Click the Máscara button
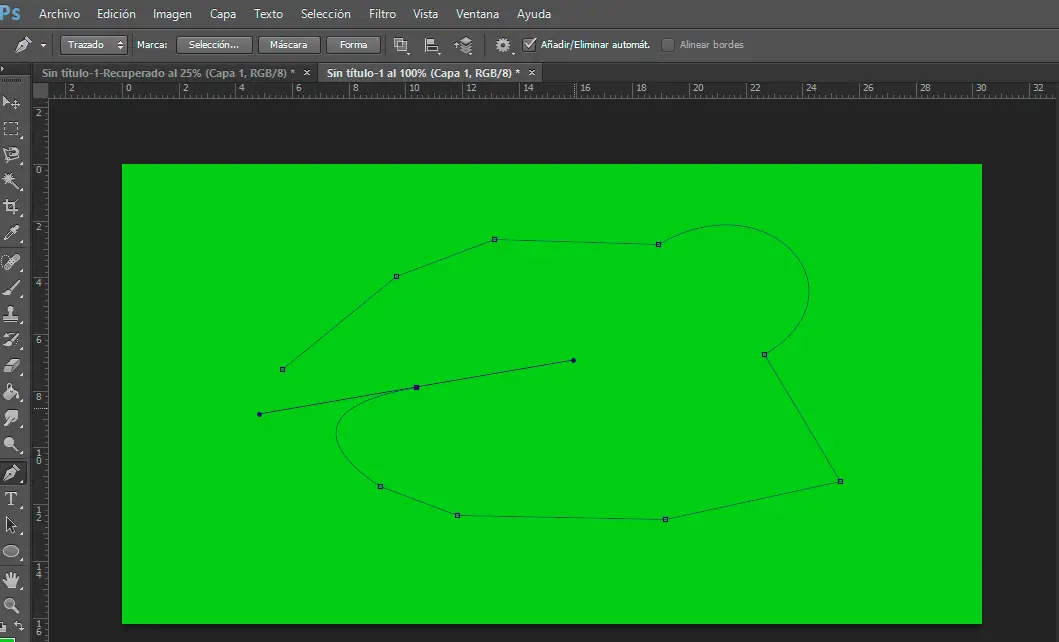Screen dimensions: 1059x642 point(289,45)
